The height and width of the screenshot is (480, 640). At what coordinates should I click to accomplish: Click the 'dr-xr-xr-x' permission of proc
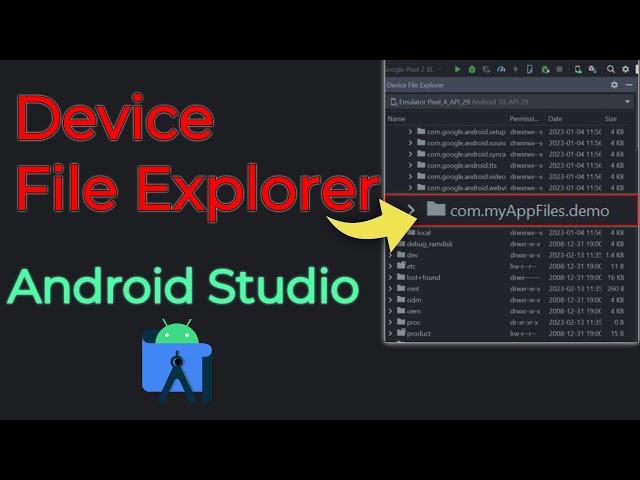pyautogui.click(x=524, y=322)
